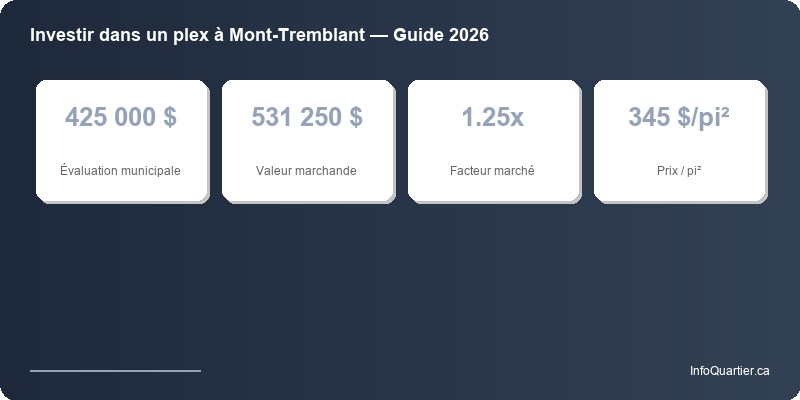The height and width of the screenshot is (400, 800).
Task: Click the "Facteur marché" label
Action: point(492,171)
